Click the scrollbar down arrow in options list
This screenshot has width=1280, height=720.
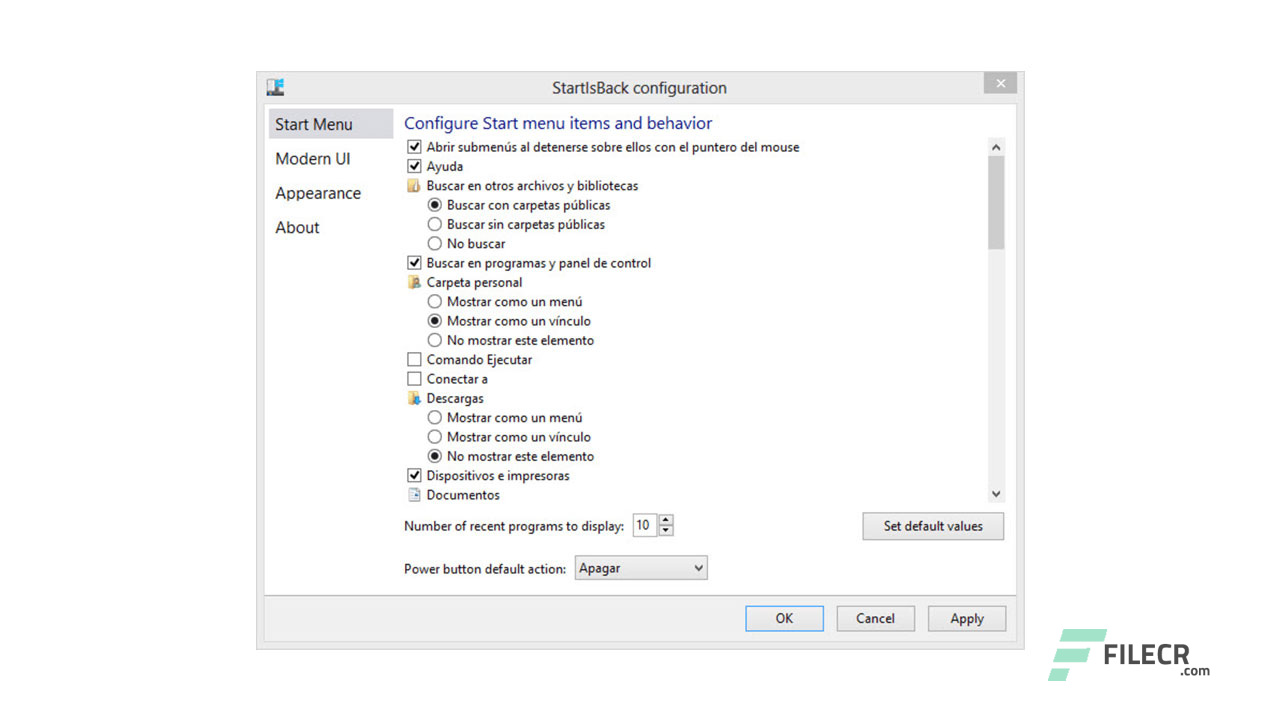coord(996,494)
